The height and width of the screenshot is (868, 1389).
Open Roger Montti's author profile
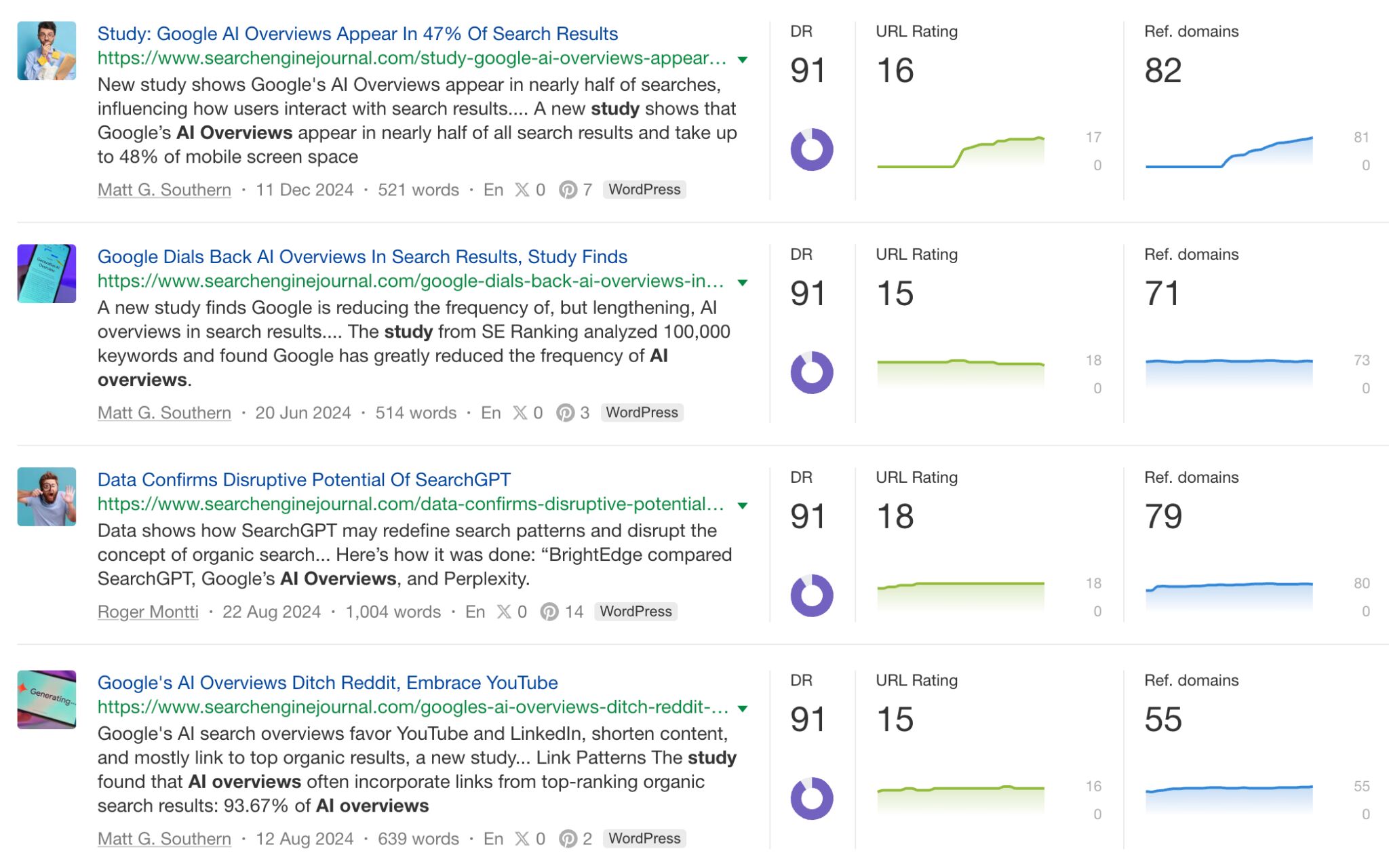(149, 612)
